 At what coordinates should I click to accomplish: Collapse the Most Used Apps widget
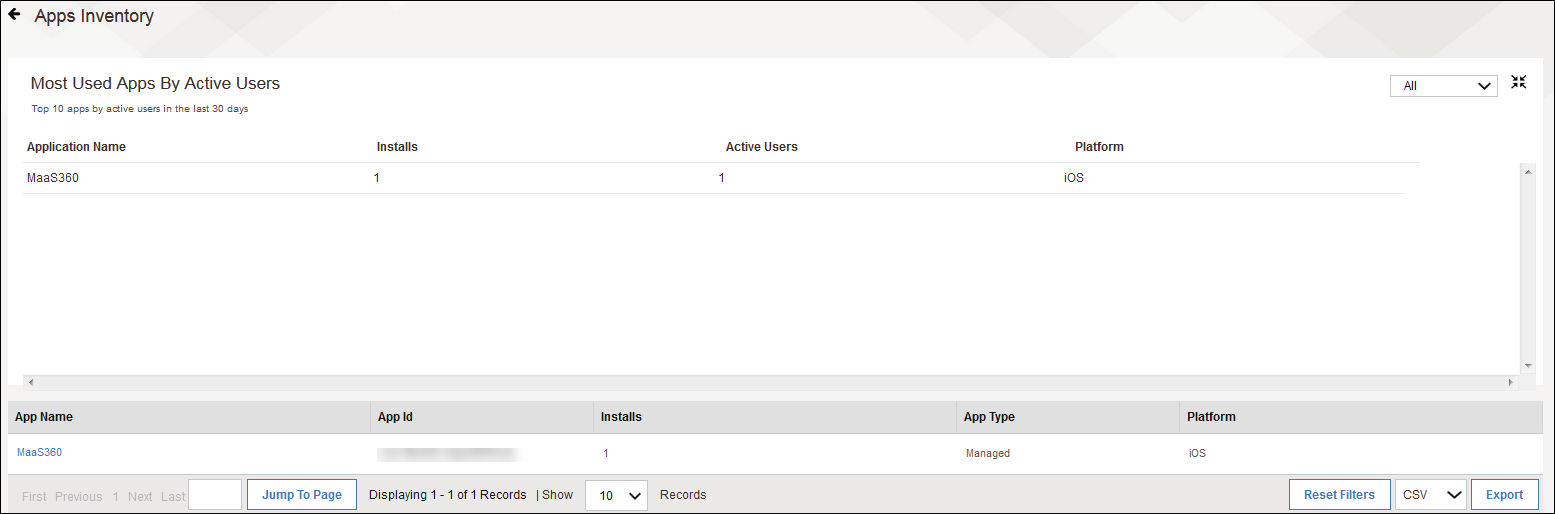pos(1519,82)
